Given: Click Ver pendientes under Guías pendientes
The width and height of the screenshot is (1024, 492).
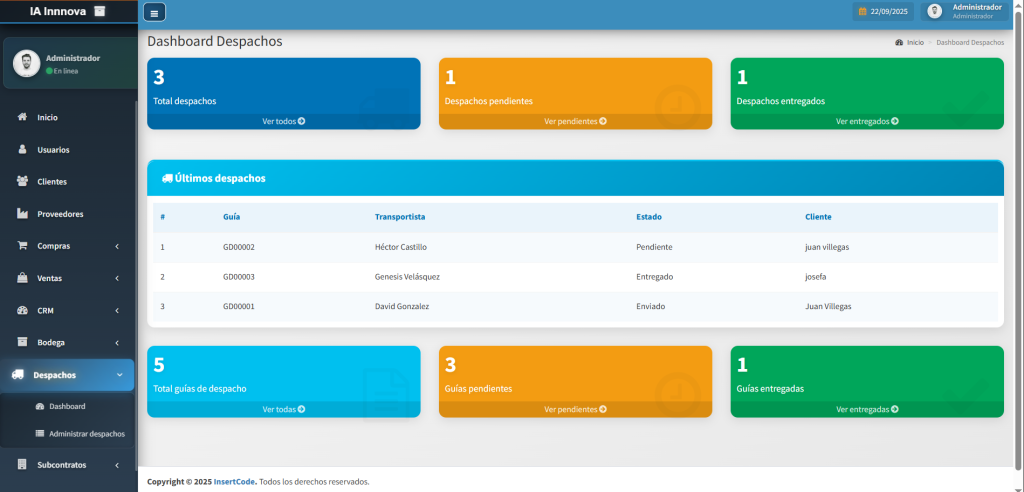Looking at the screenshot, I should 575,409.
